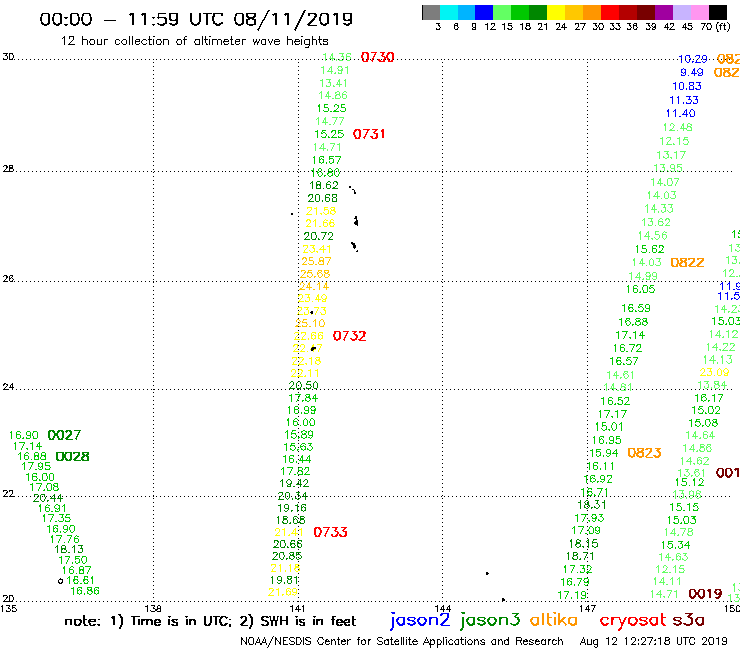Click the 18.13 wave height value

tap(69, 549)
